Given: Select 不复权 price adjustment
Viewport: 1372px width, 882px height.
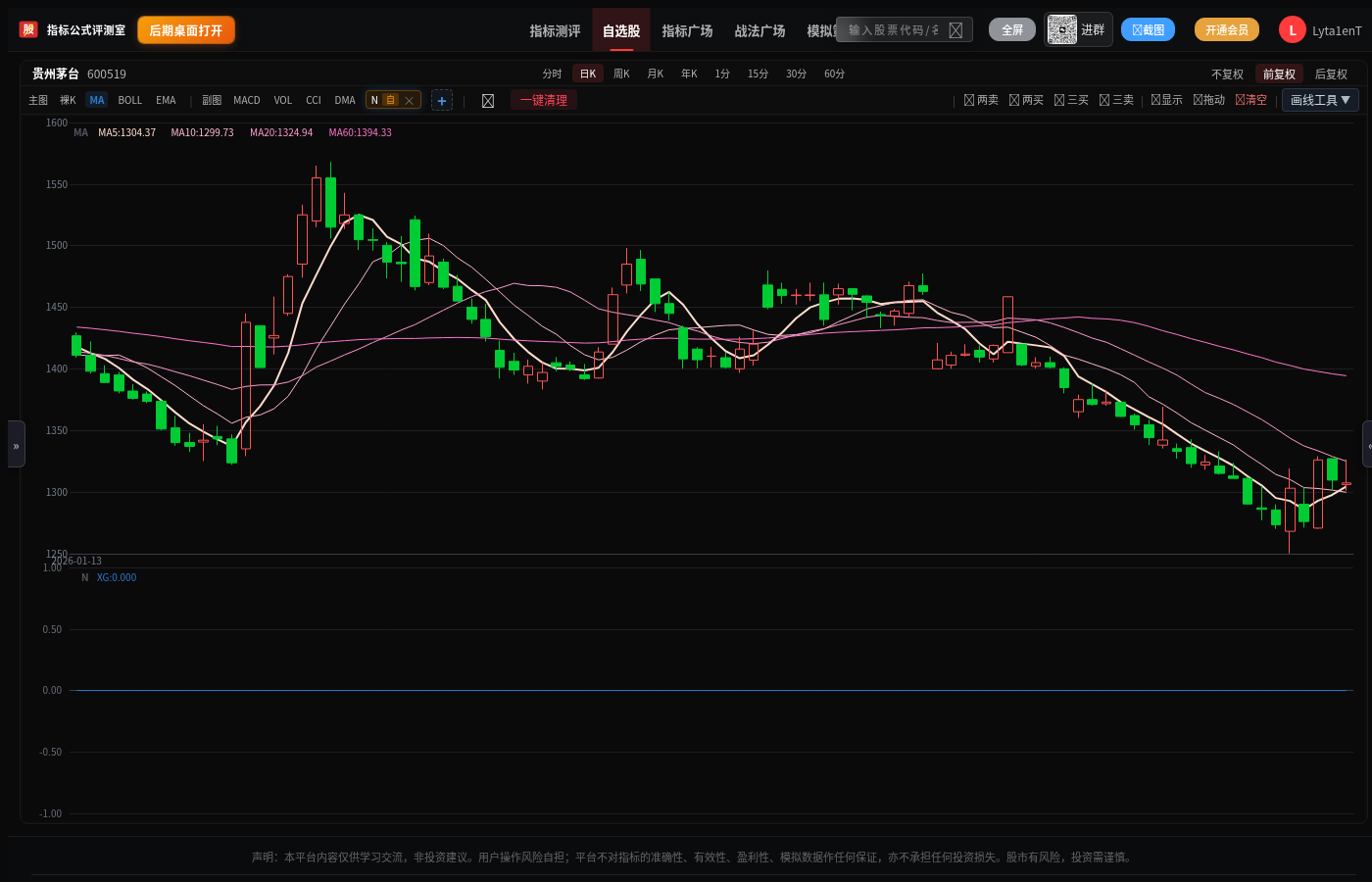Looking at the screenshot, I should [1227, 74].
